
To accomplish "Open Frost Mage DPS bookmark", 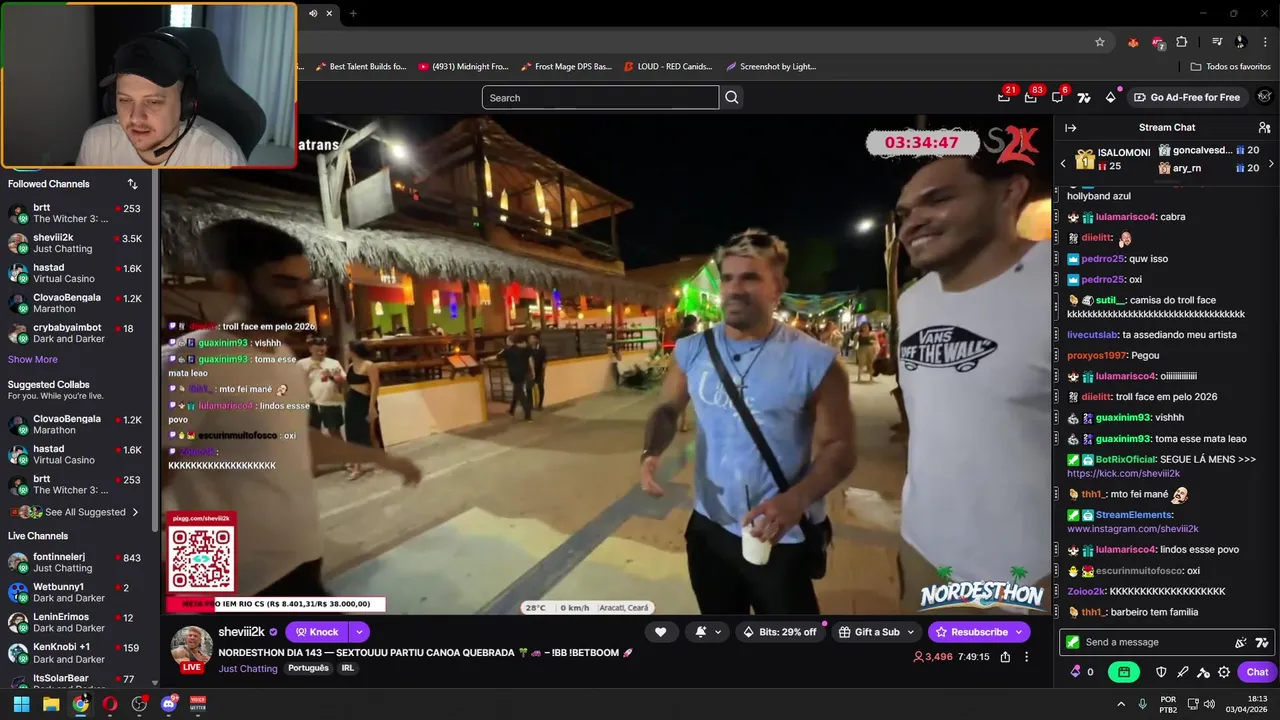I will pos(566,67).
